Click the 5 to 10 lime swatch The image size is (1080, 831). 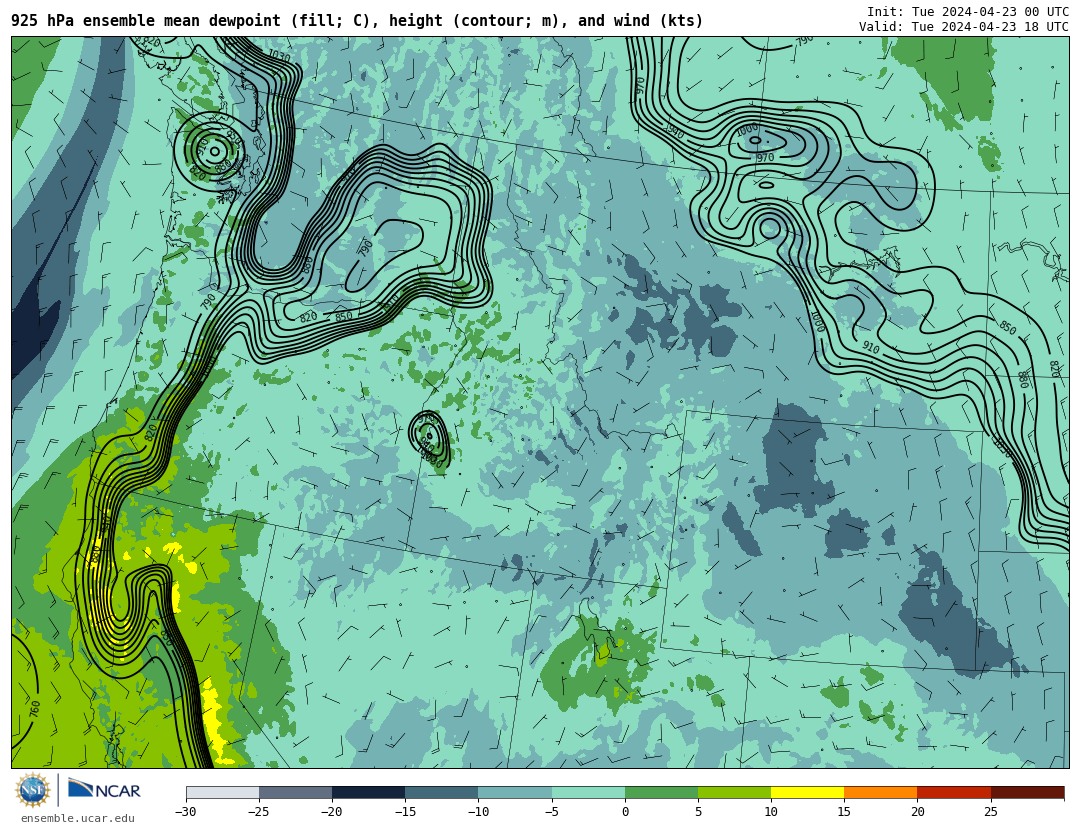pos(734,793)
